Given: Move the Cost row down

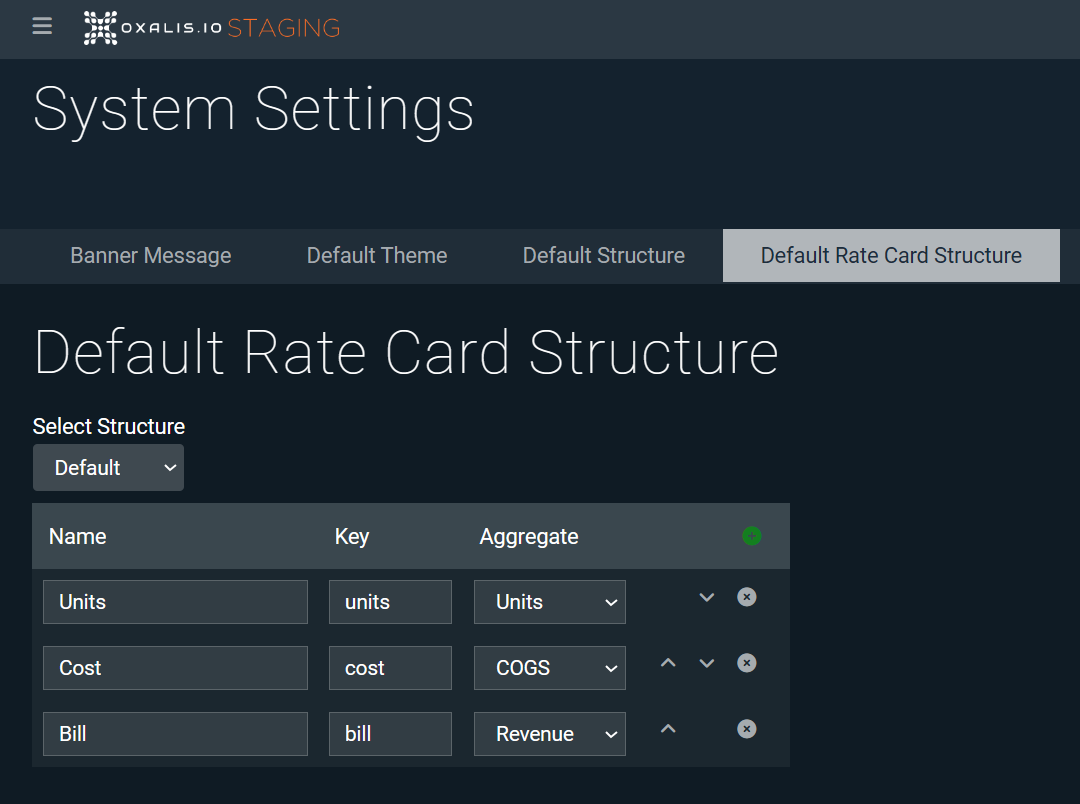Looking at the screenshot, I should 707,662.
